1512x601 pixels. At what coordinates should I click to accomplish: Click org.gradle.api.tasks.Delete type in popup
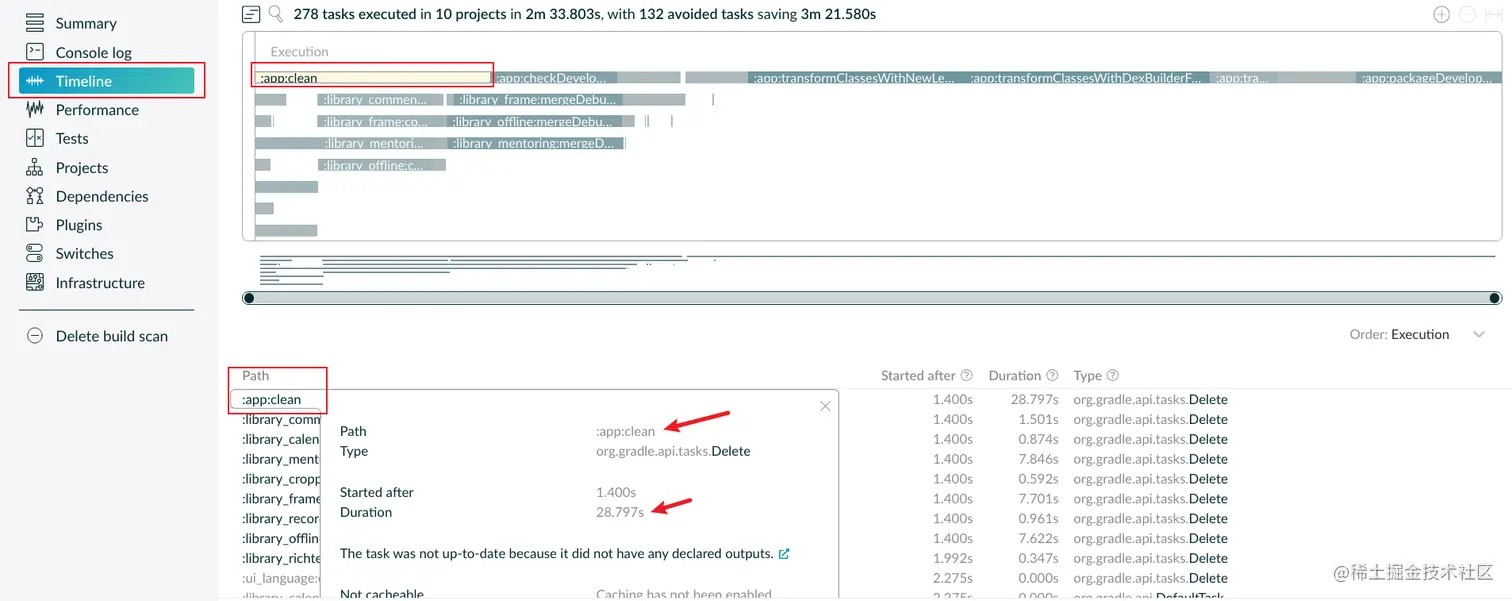tap(673, 451)
